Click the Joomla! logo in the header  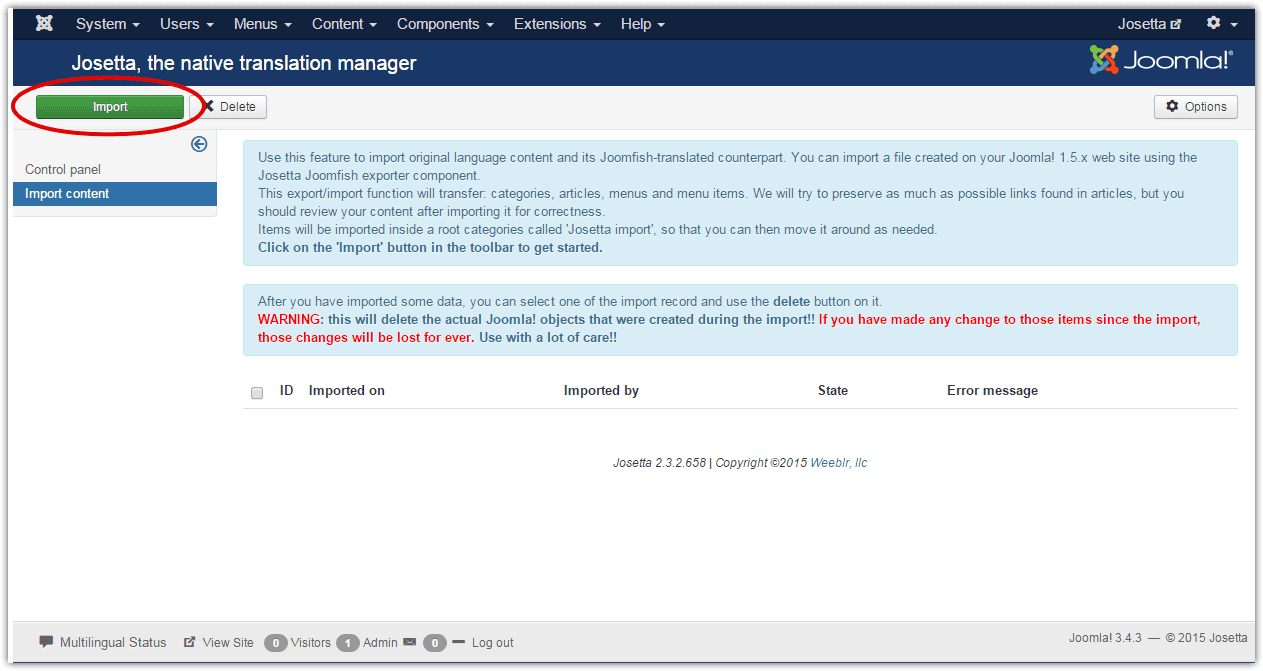[1161, 60]
